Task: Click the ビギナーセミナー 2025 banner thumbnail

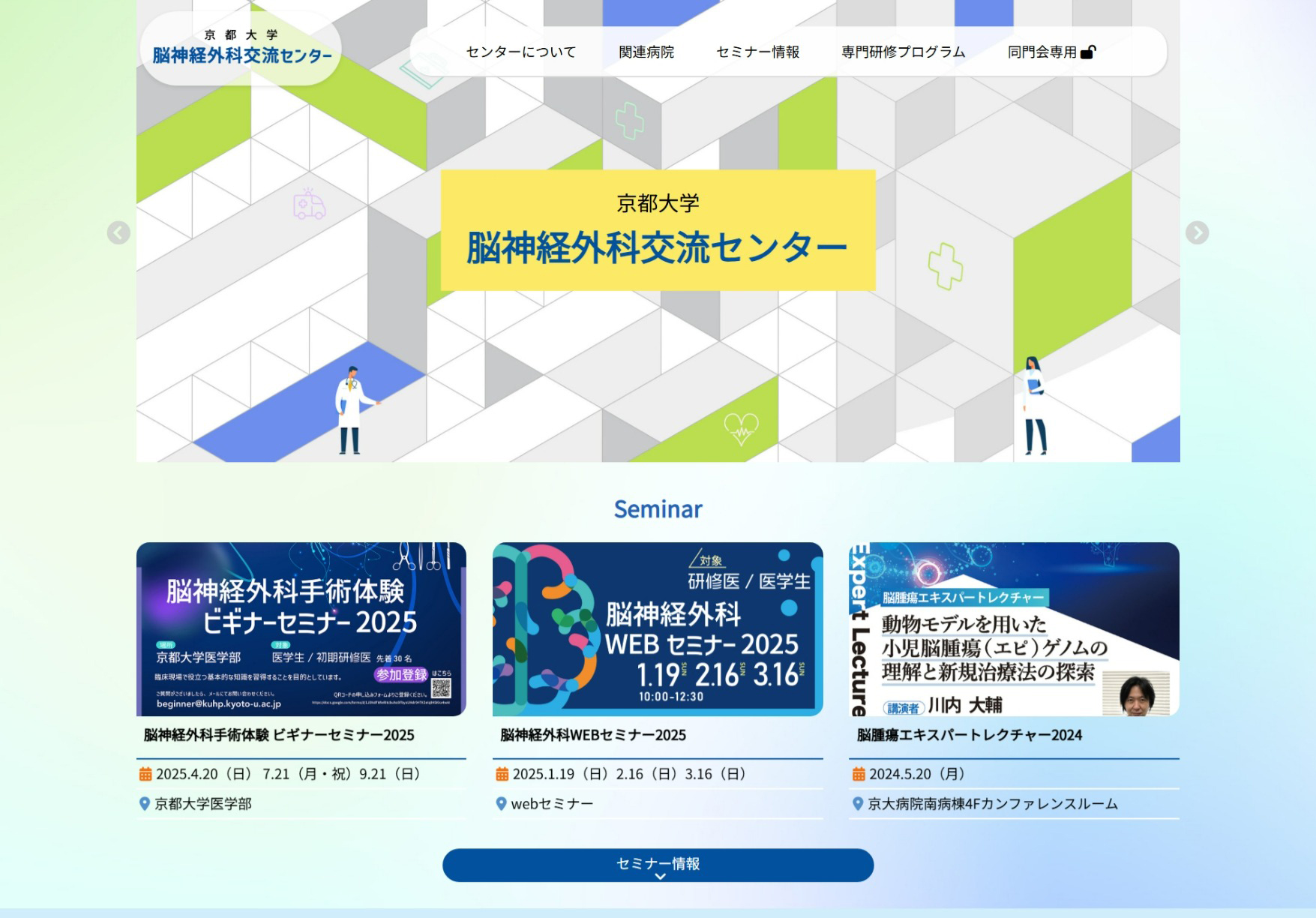Action: 301,629
